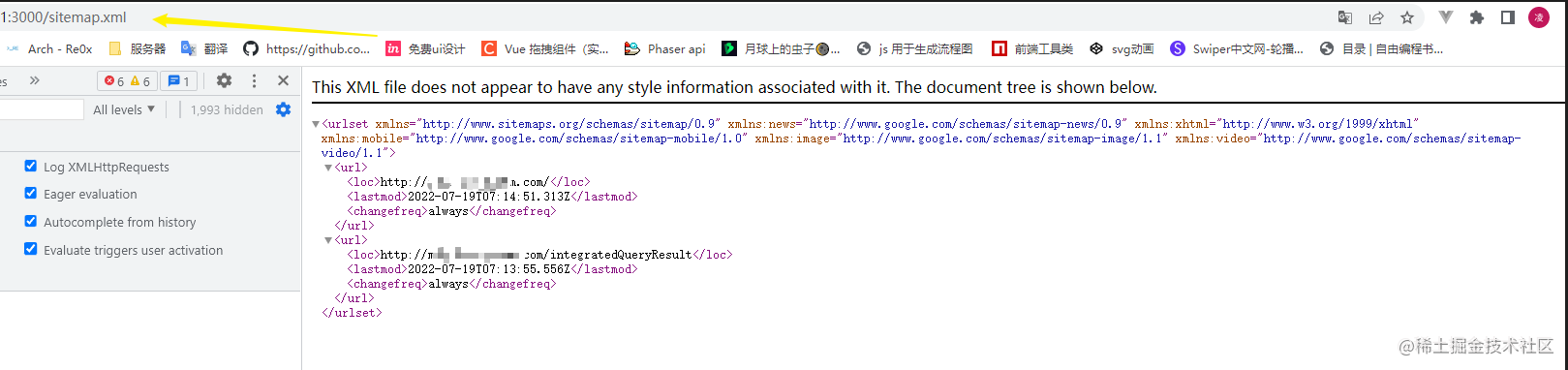1568x370 pixels.
Task: Open the svg动画 bookmark
Action: (1122, 48)
